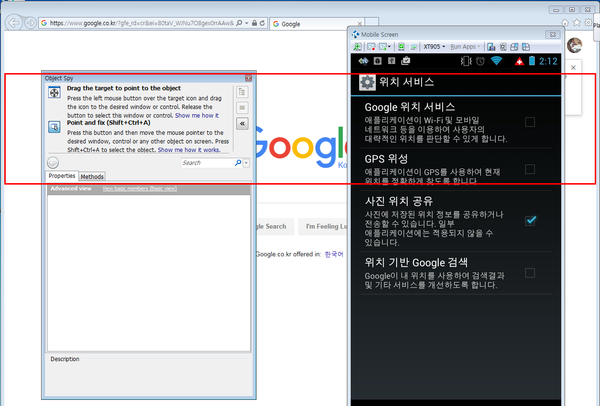Tap the battery icon in phone status bar

(x=532, y=61)
